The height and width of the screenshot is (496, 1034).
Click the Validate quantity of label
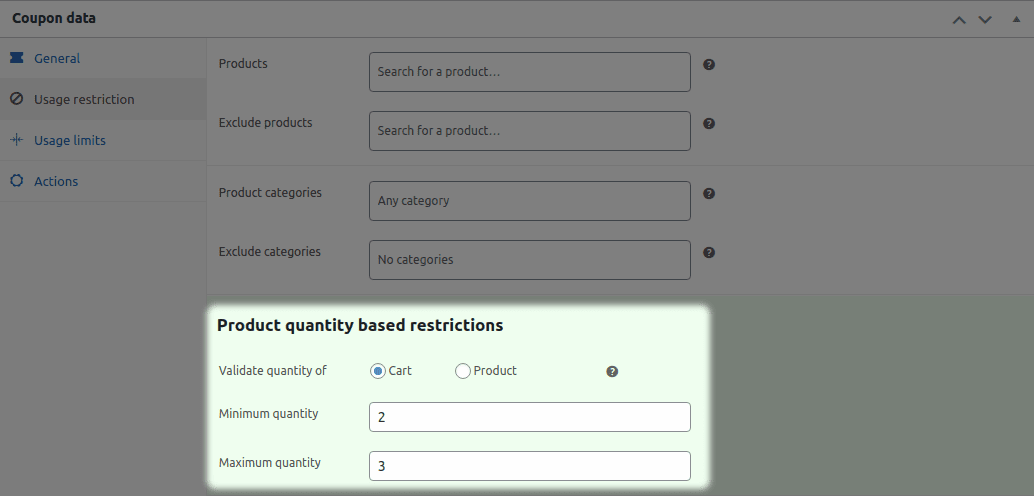tap(272, 371)
